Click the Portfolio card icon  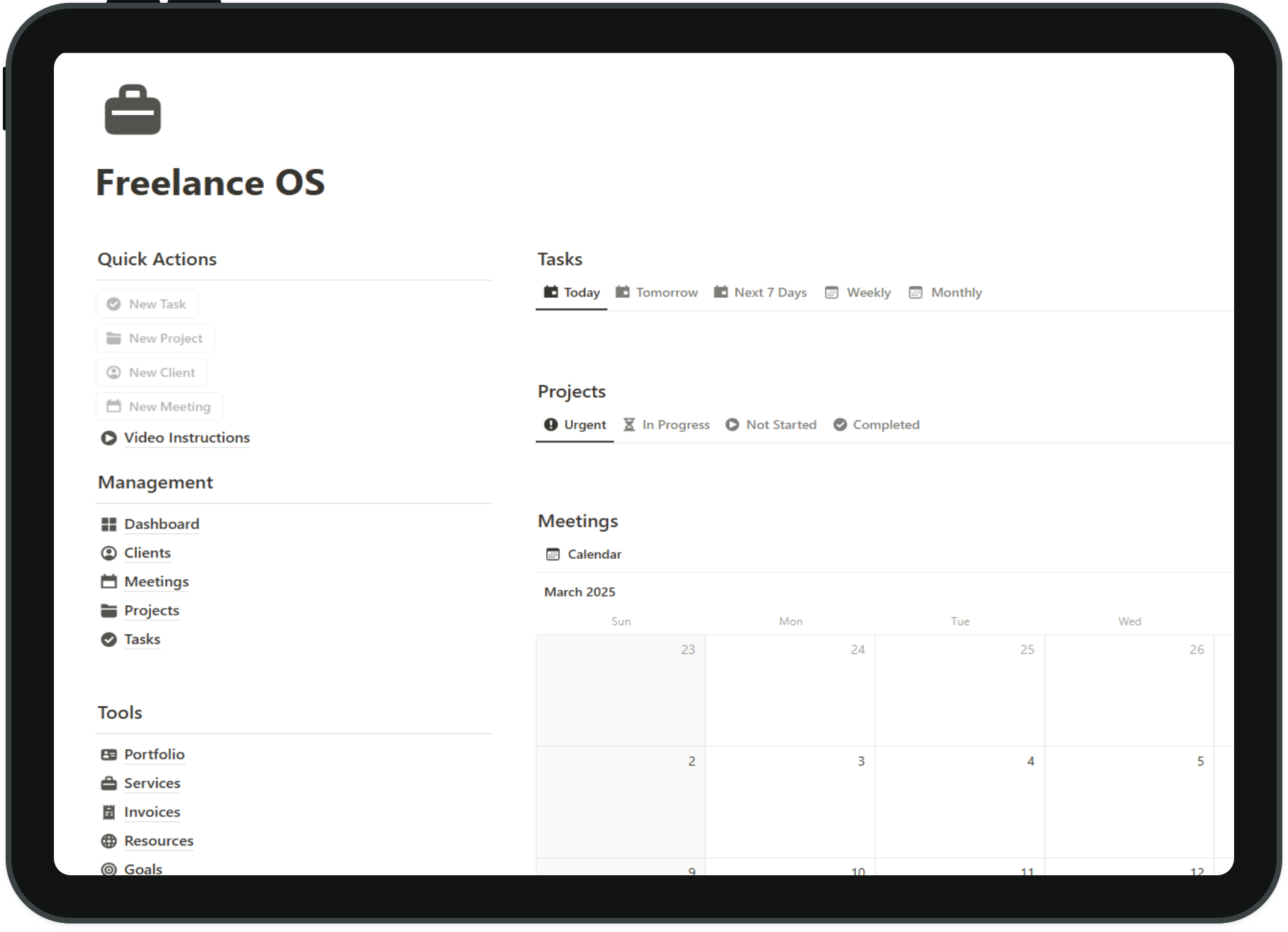(109, 755)
